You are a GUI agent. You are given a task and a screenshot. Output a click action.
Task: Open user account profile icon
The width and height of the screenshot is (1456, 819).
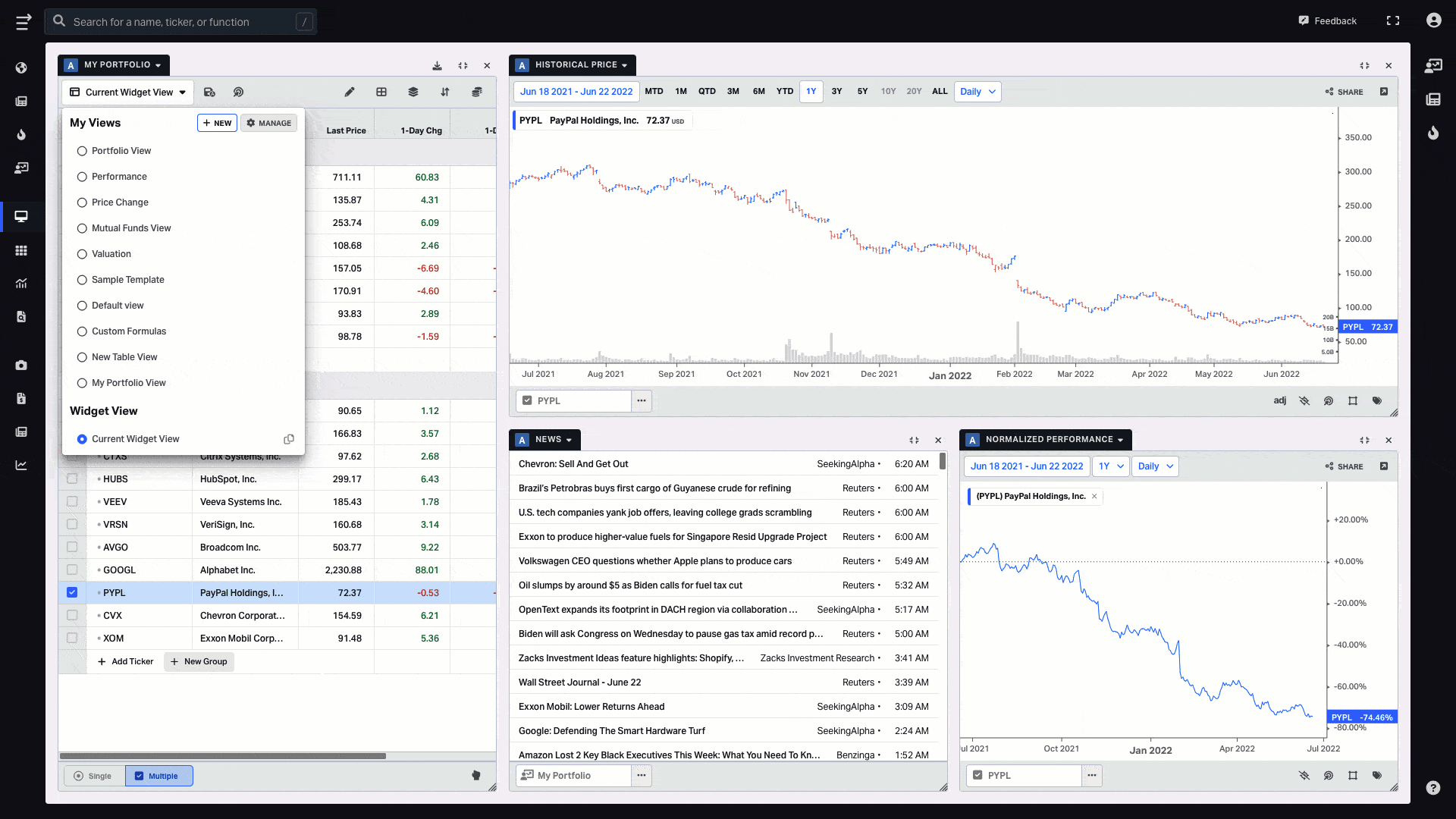(1433, 20)
